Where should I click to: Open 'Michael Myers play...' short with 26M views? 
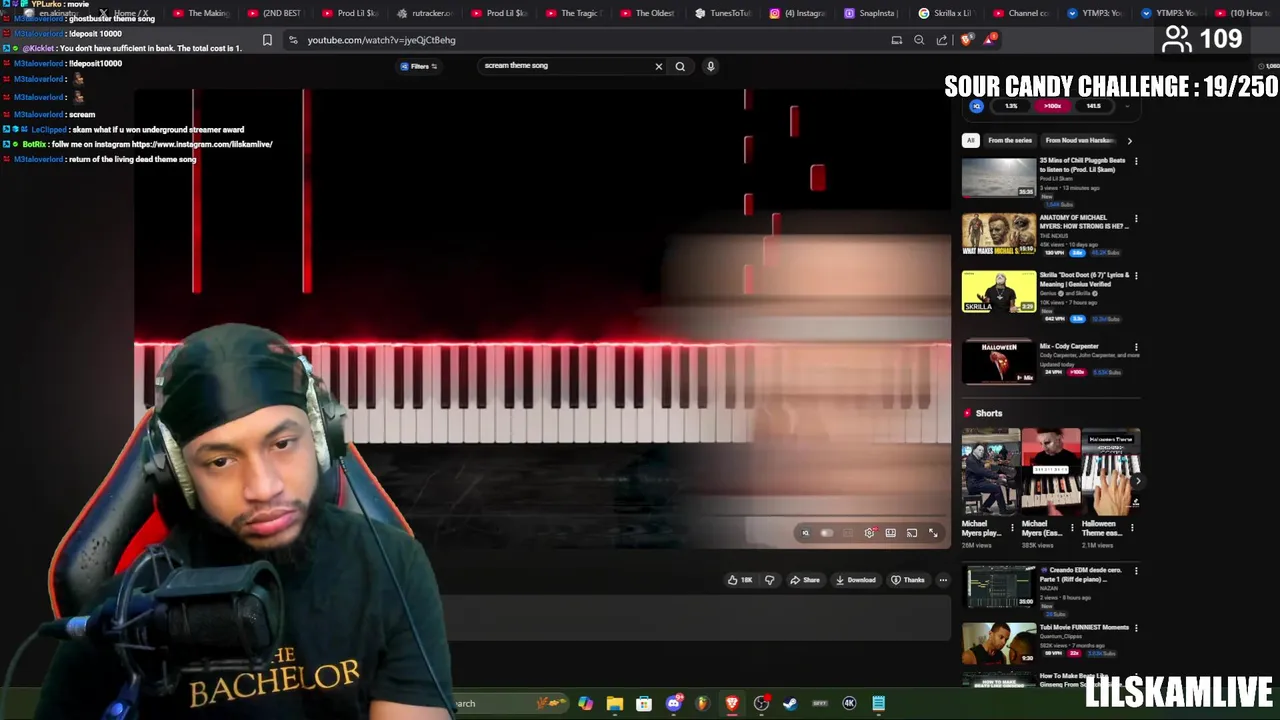pyautogui.click(x=990, y=472)
